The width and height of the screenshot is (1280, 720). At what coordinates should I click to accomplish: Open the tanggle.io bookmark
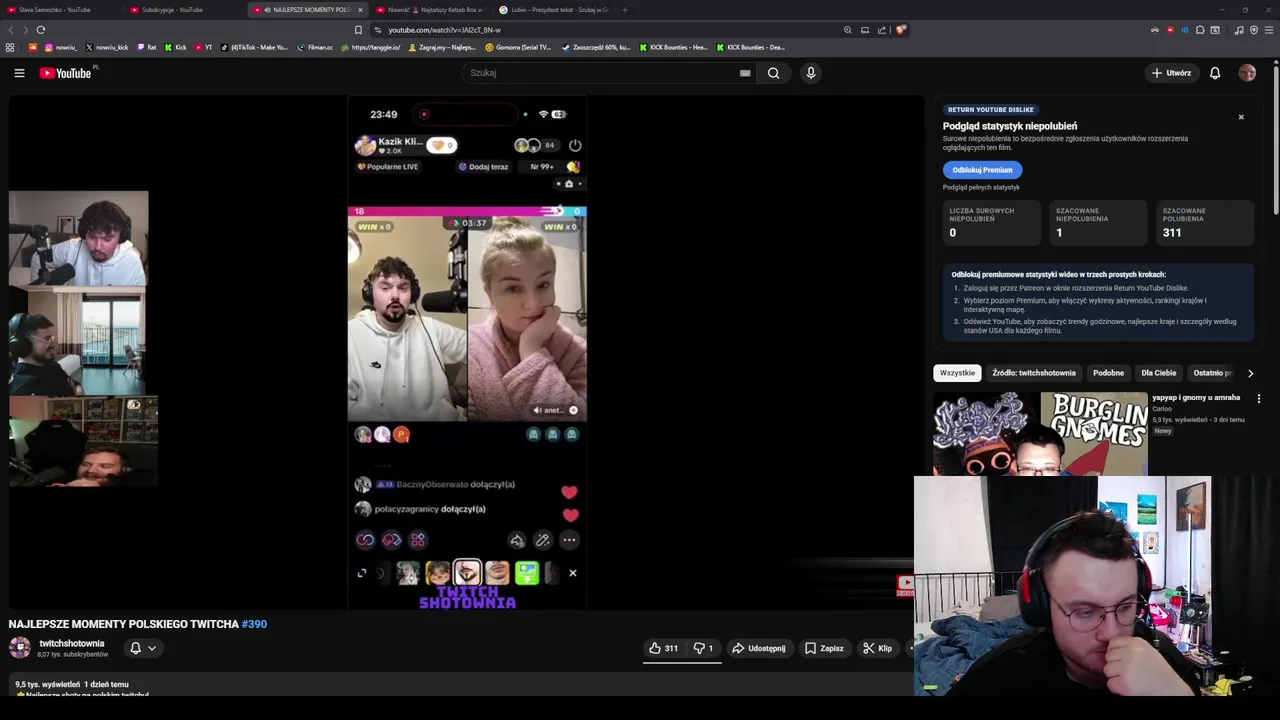click(371, 47)
